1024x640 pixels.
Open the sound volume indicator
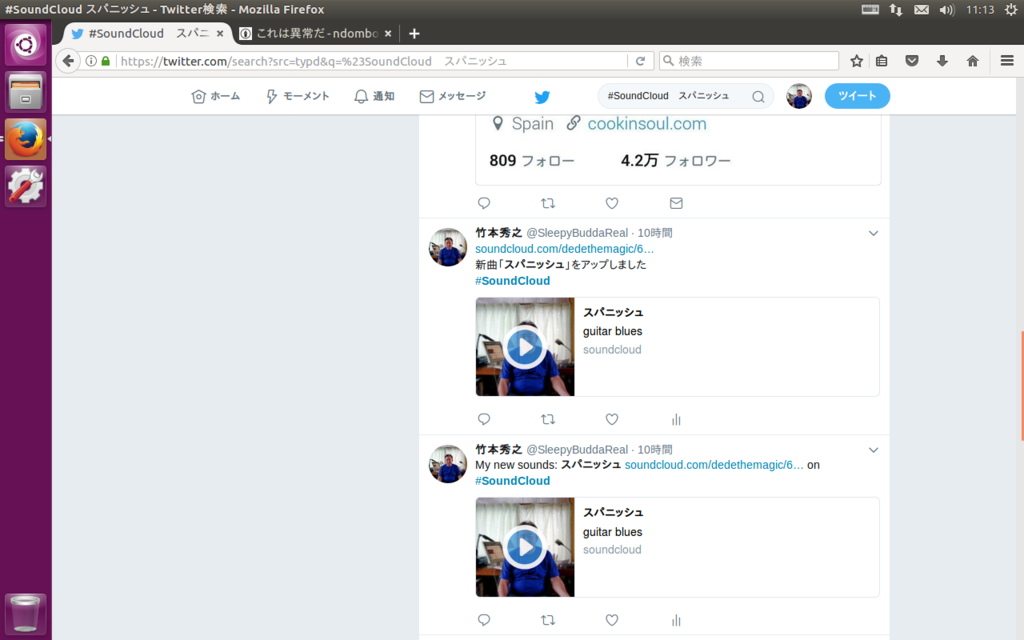click(x=946, y=9)
